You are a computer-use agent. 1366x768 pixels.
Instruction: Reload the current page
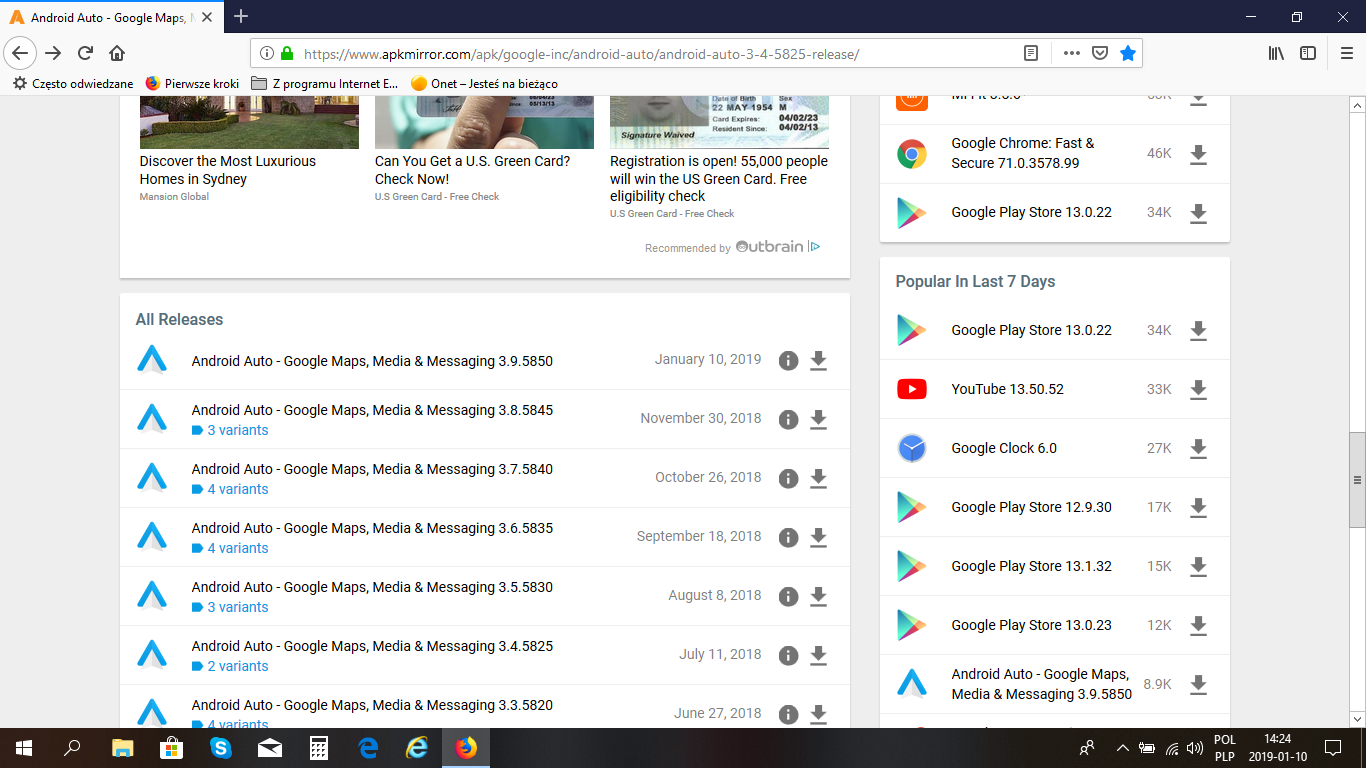pyautogui.click(x=85, y=53)
